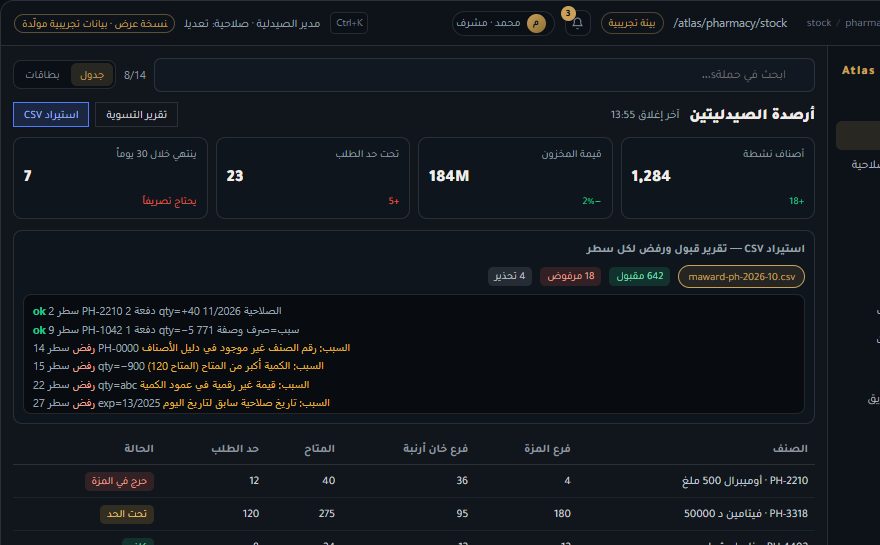Select rejected log line سطر 14 PH-0000
Screen dimensions: 880x545
(x=191, y=348)
